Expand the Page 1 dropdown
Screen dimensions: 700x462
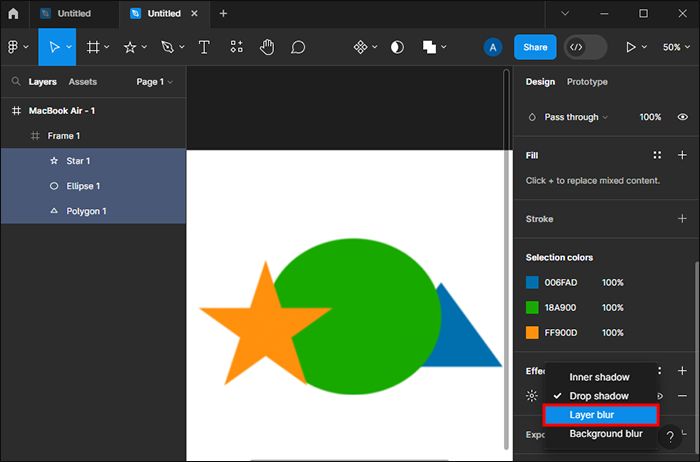pos(155,82)
